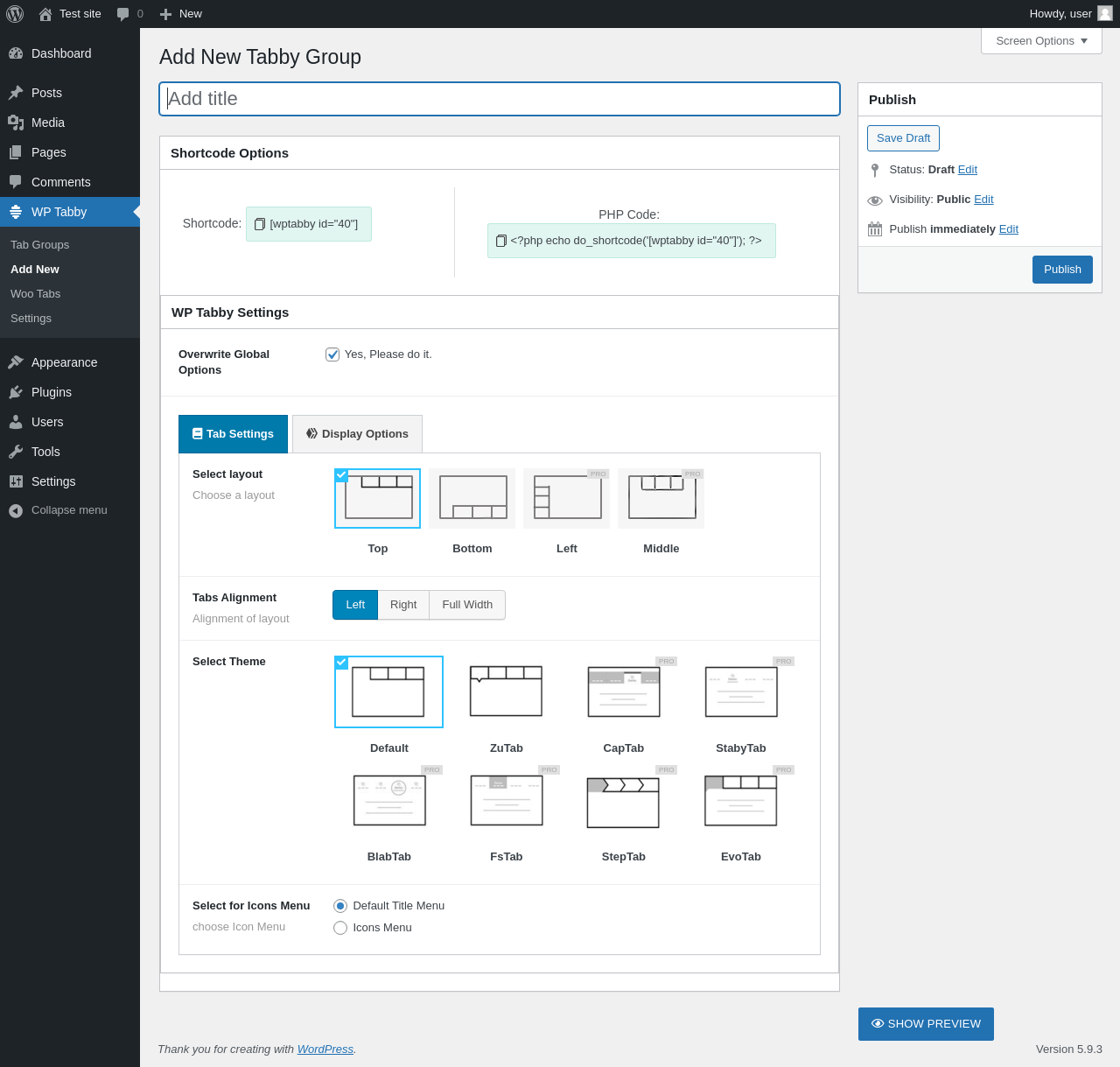
Task: Click the Status pin icon in Publish box
Action: pos(875,170)
